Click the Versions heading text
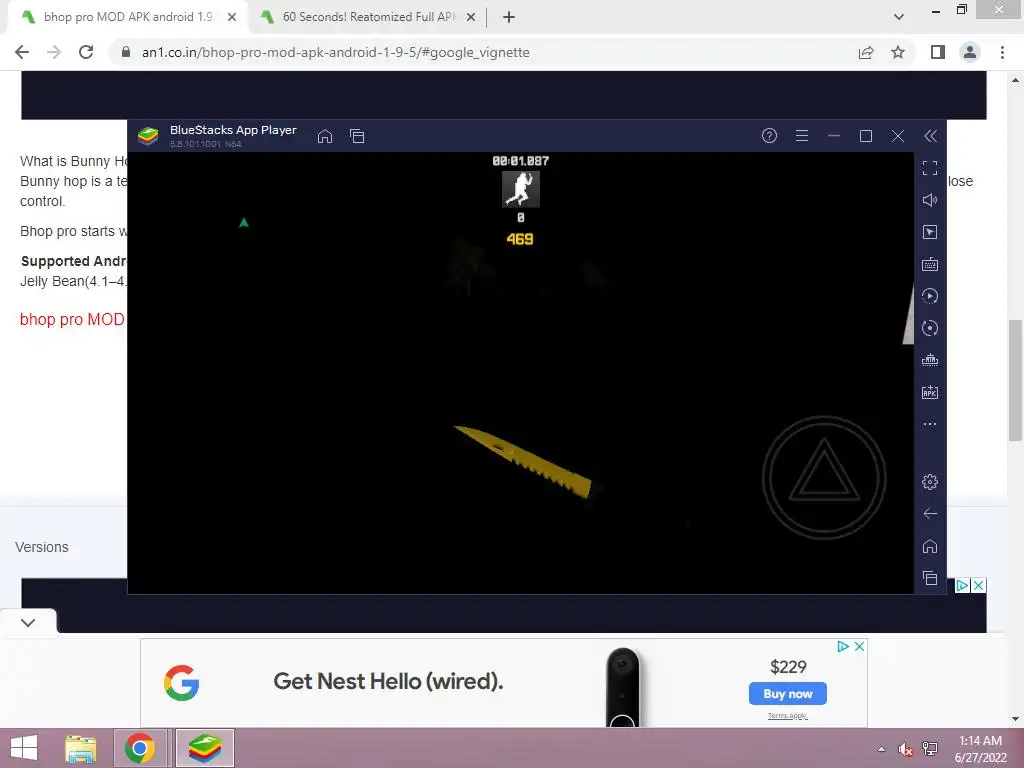1024x768 pixels. pyautogui.click(x=42, y=547)
